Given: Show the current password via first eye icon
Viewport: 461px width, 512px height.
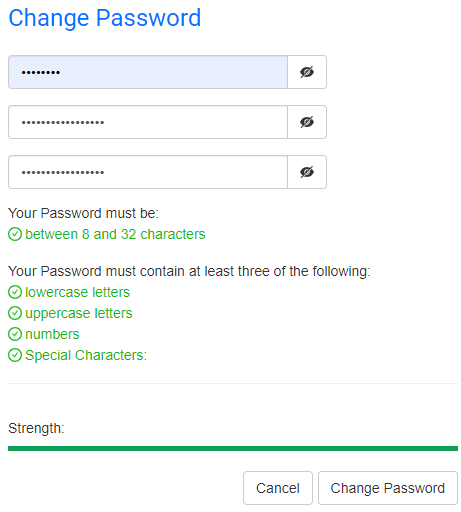Looking at the screenshot, I should [307, 72].
